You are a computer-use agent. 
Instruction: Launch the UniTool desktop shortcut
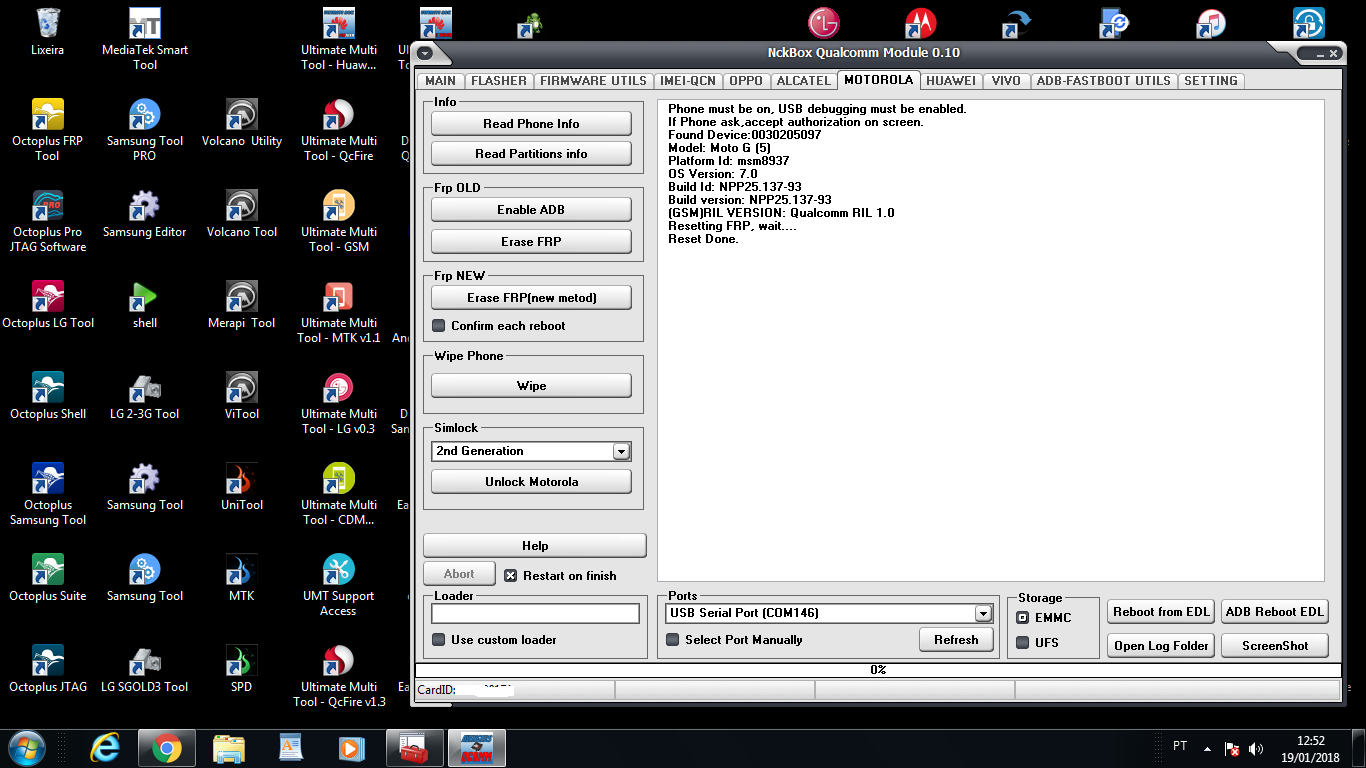click(x=242, y=487)
